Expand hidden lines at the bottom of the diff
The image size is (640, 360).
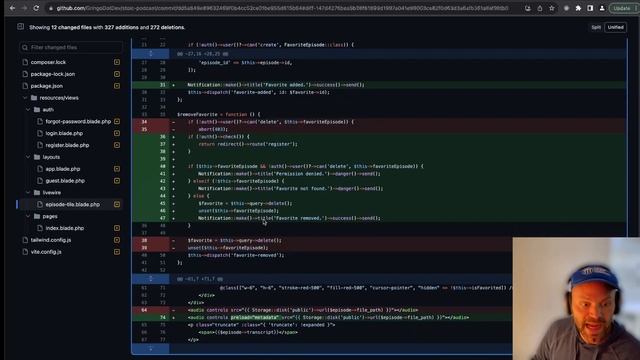tap(151, 348)
